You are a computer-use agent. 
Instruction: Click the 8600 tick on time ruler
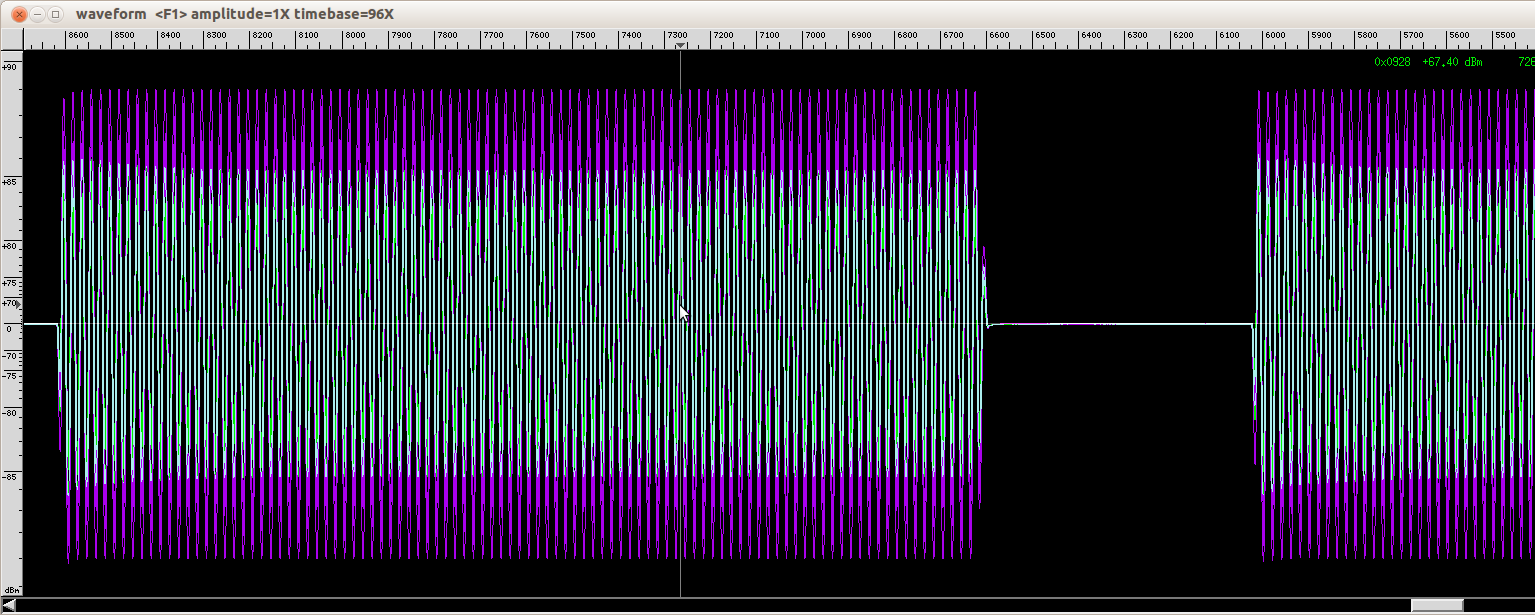pos(77,35)
